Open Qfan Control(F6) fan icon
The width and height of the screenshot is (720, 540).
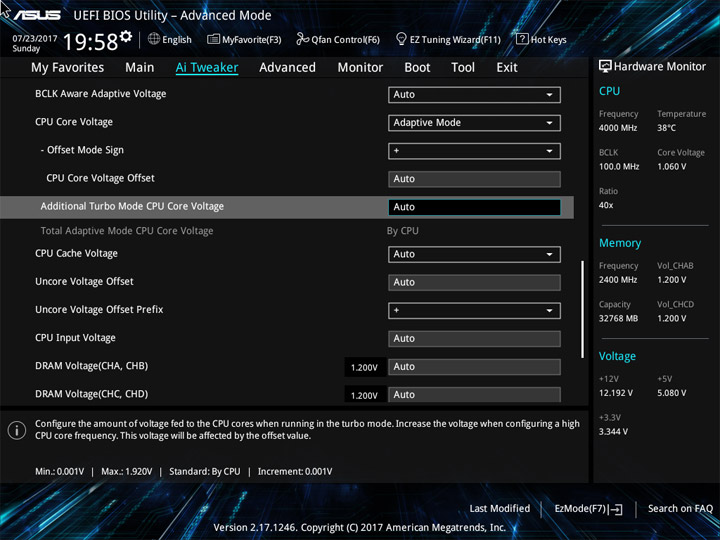(302, 39)
